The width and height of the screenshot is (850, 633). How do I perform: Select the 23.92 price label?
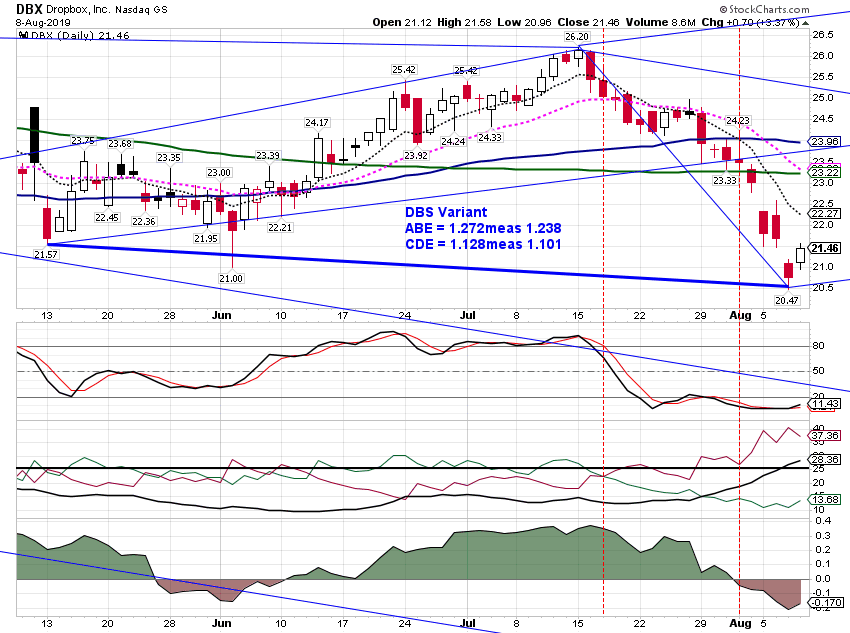click(416, 156)
